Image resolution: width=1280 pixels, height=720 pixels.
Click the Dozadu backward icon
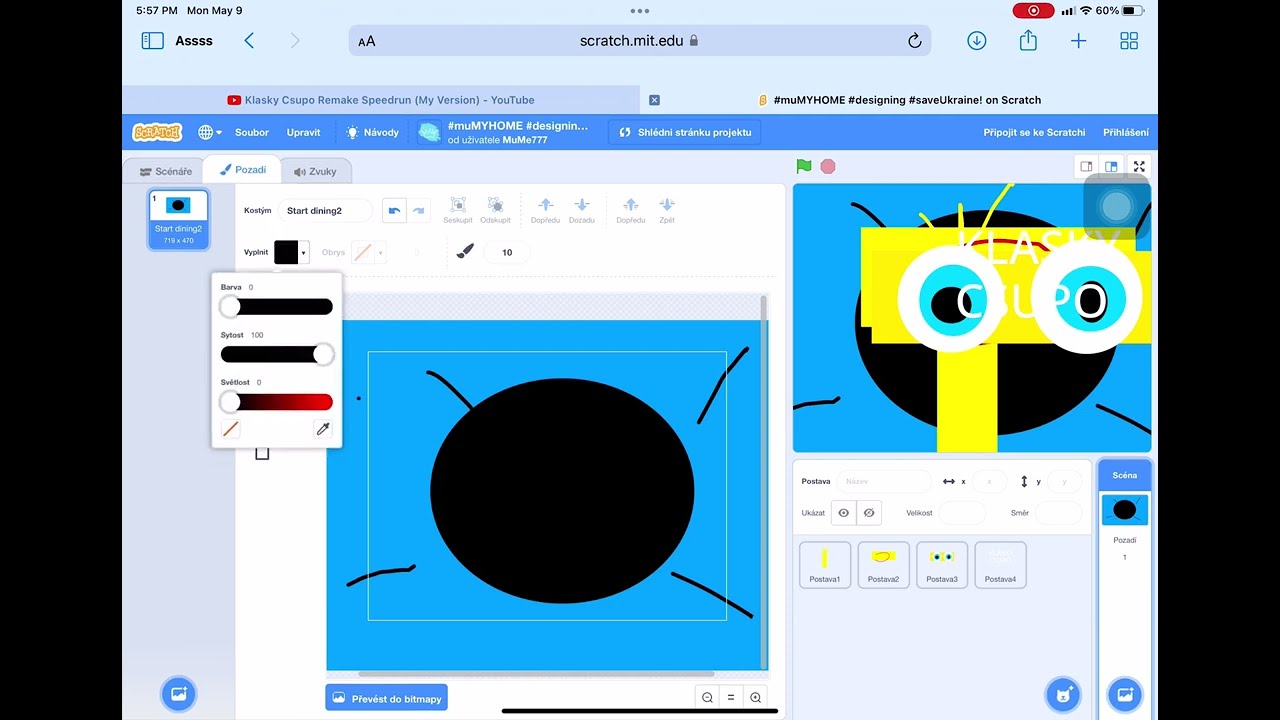pos(582,210)
